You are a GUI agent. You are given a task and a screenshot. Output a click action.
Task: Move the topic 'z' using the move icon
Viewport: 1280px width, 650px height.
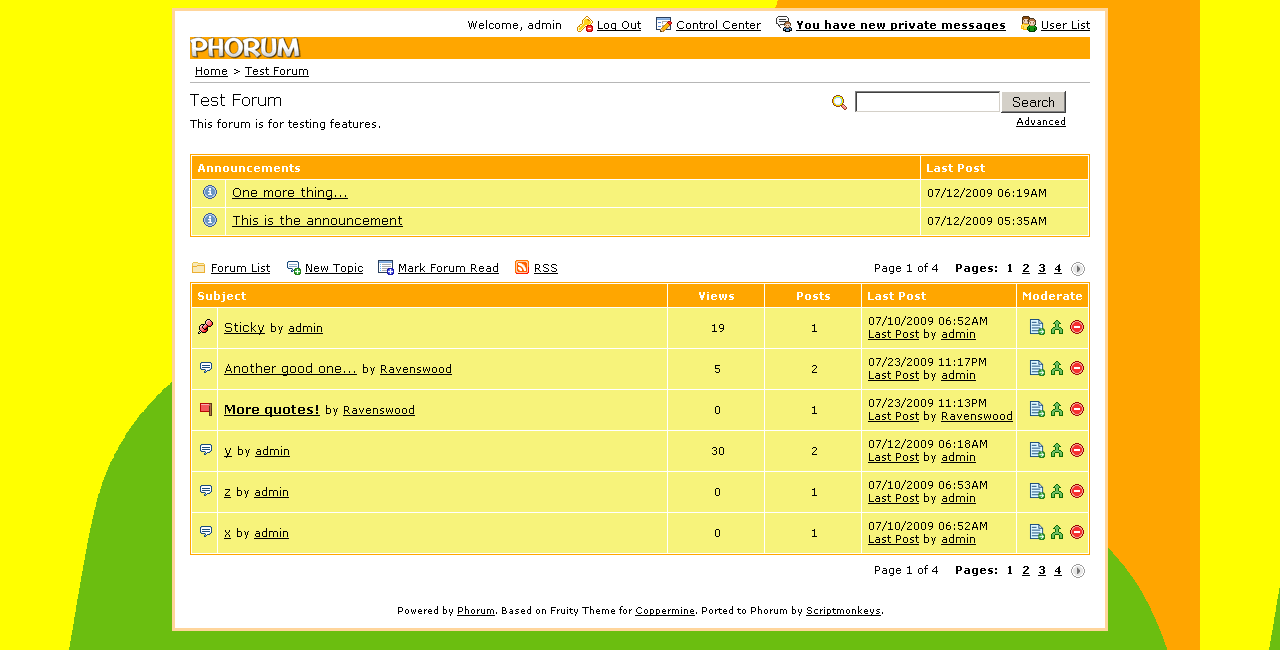point(1037,491)
